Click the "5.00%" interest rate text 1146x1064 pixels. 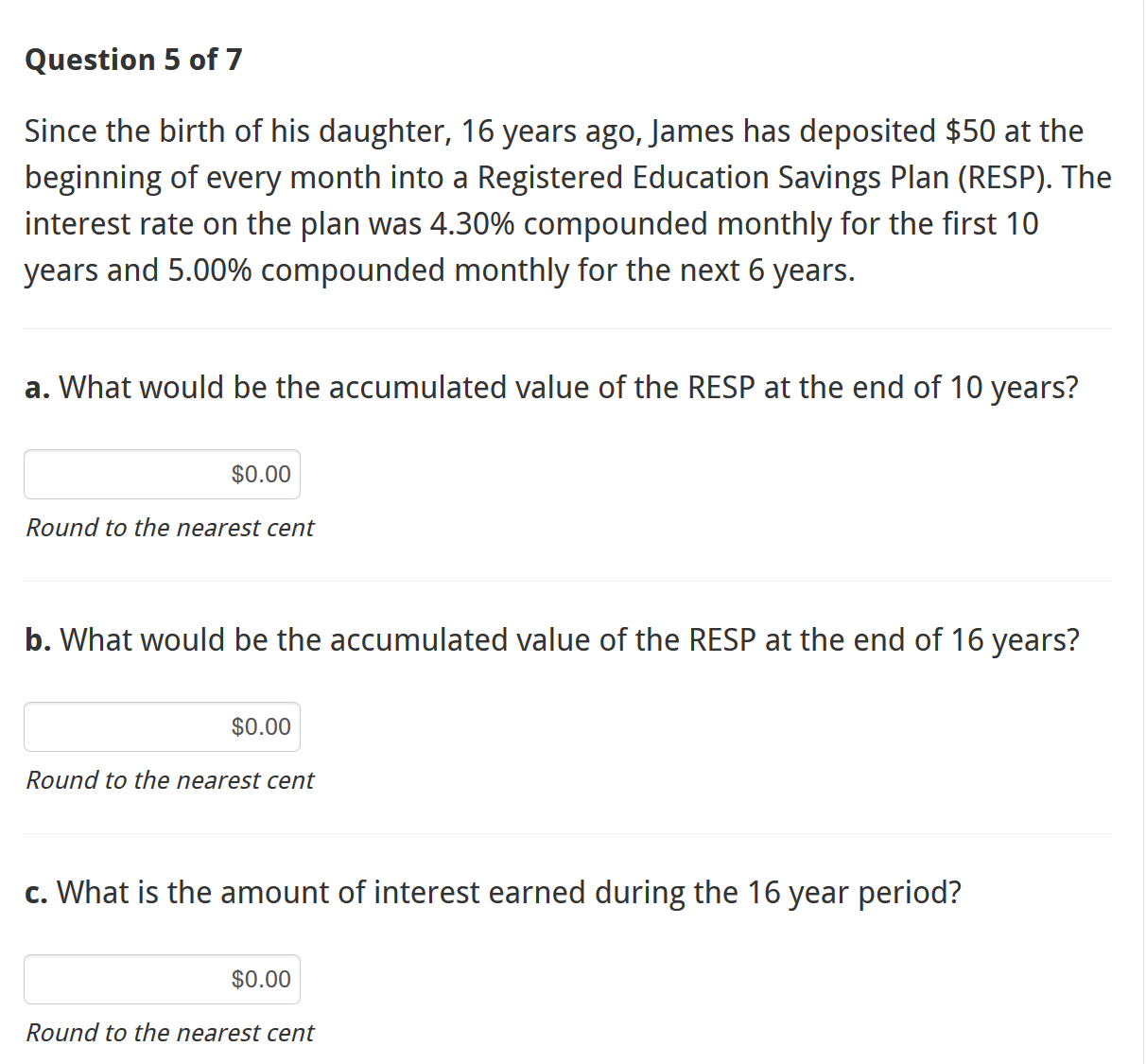[210, 270]
